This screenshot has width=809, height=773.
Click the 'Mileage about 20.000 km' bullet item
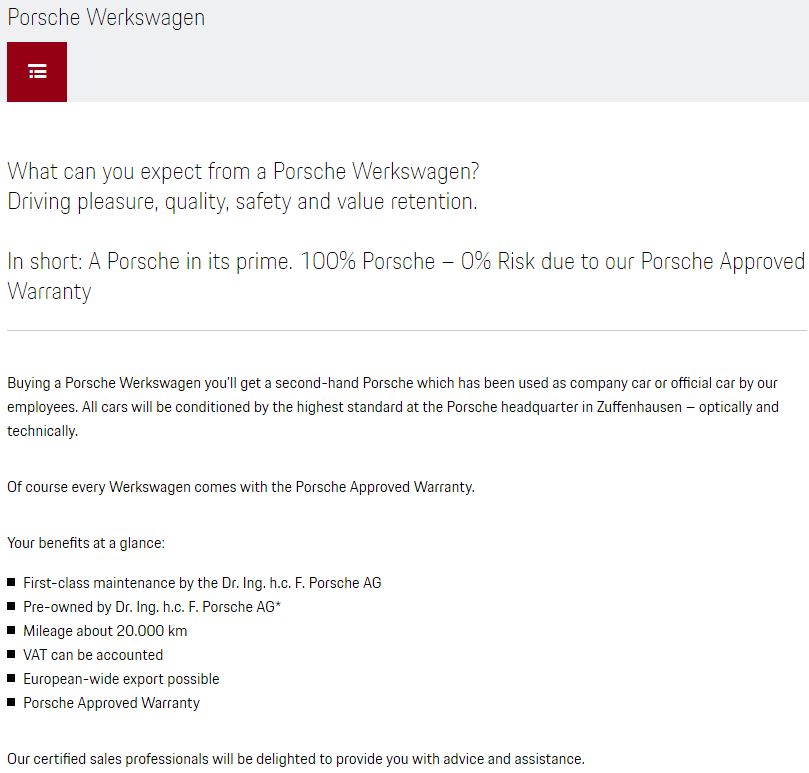105,631
